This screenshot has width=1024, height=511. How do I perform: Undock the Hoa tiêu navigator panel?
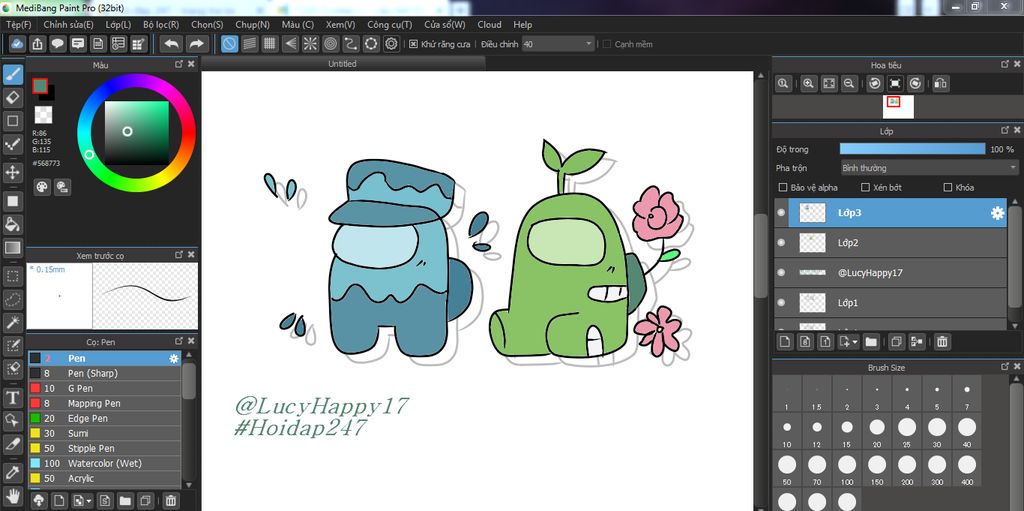pyautogui.click(x=1006, y=64)
